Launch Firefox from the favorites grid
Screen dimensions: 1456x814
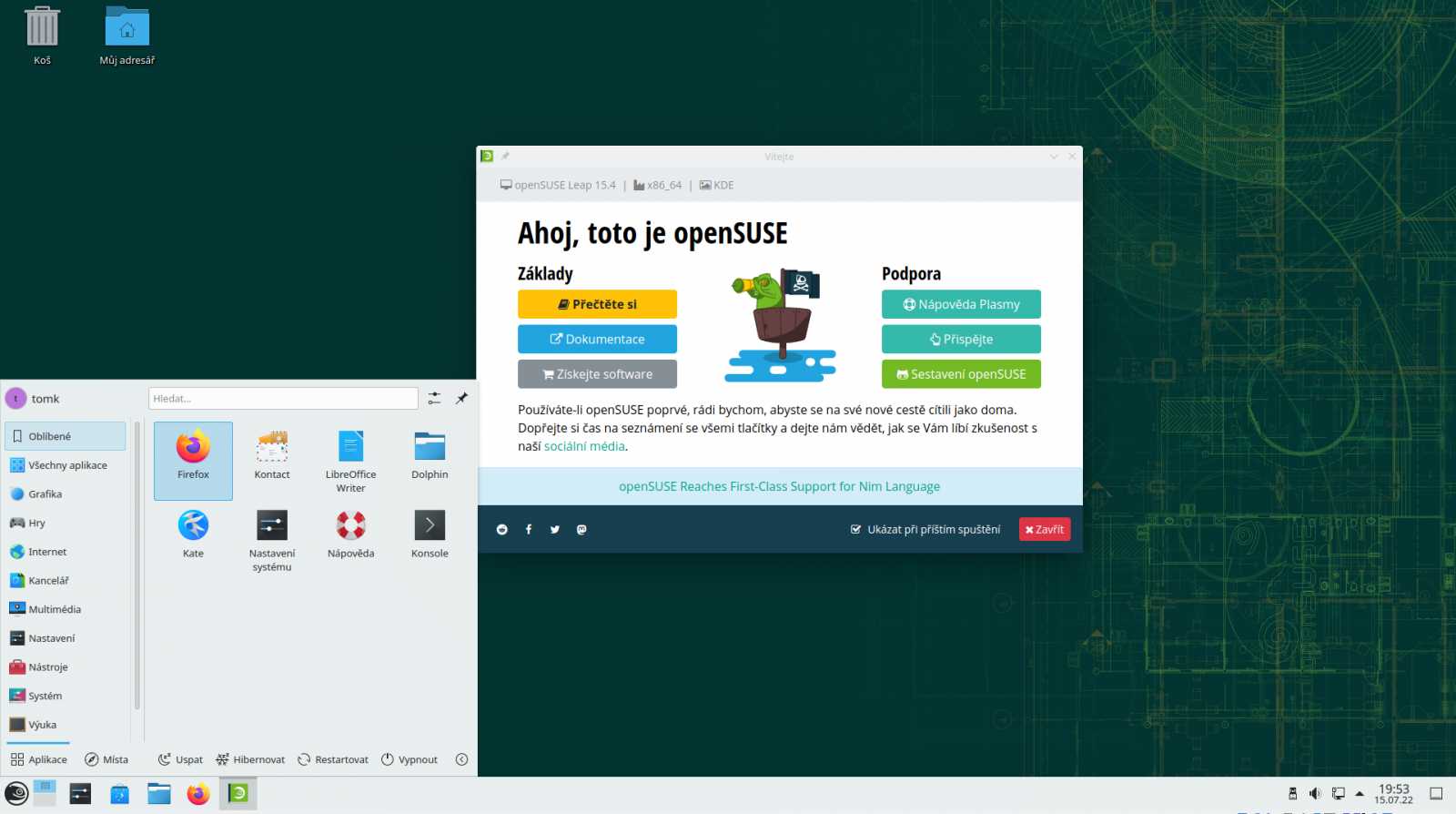193,460
